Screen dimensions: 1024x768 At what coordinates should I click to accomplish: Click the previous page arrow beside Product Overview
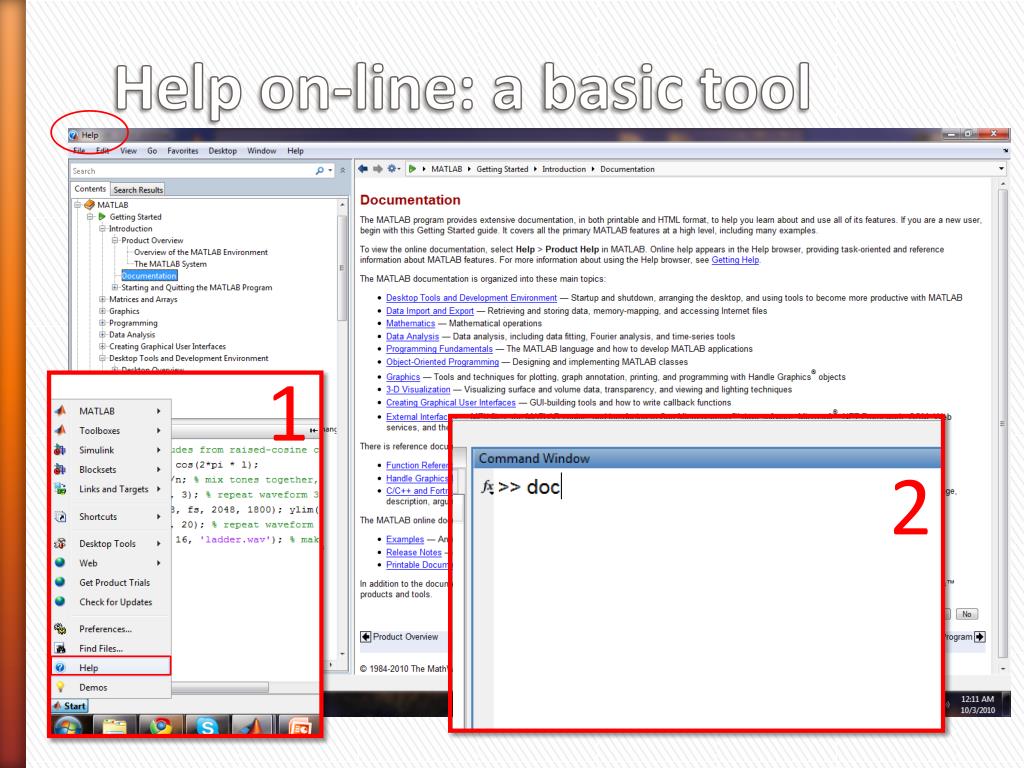(x=366, y=637)
